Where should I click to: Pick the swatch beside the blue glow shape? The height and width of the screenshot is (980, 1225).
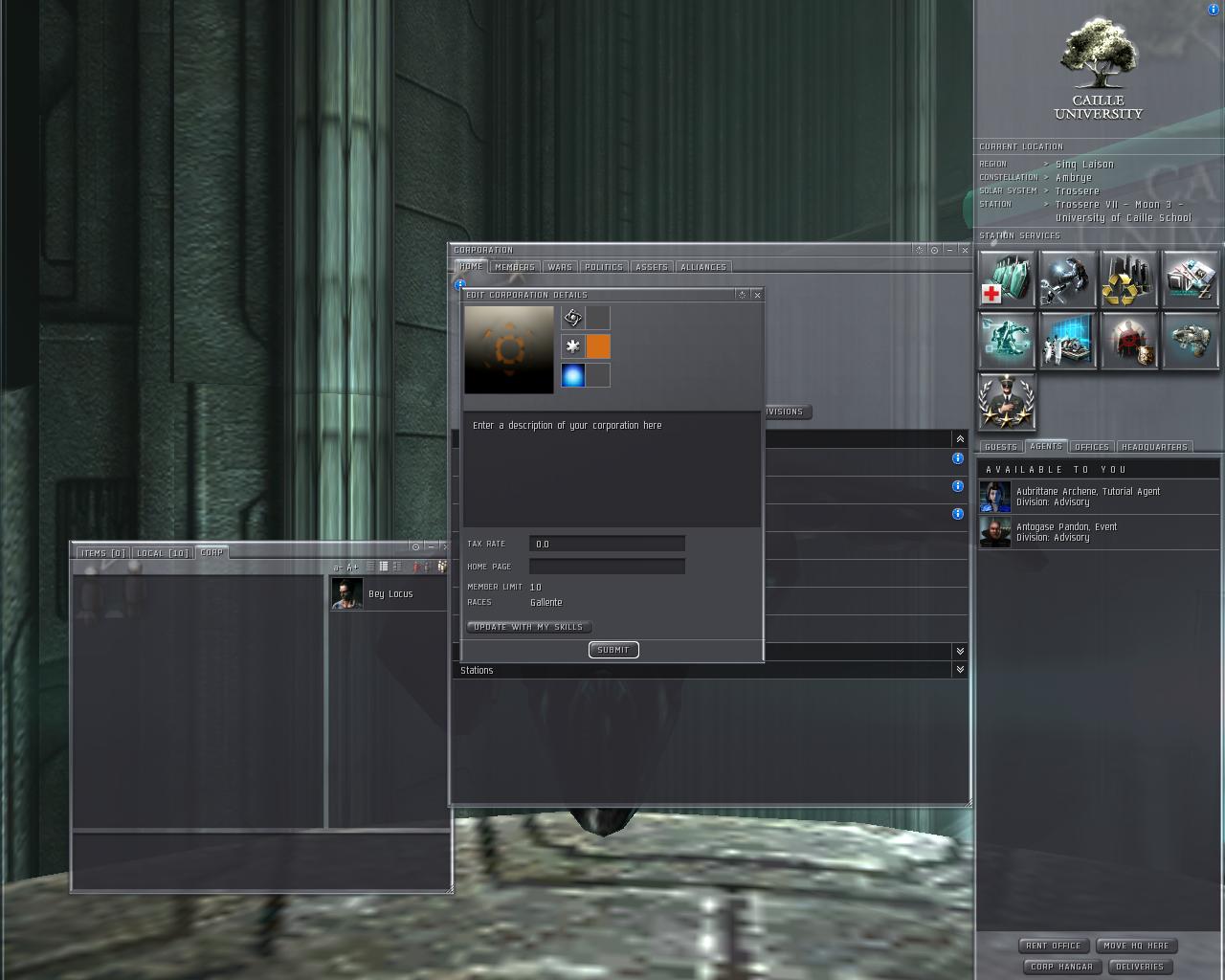tap(598, 375)
